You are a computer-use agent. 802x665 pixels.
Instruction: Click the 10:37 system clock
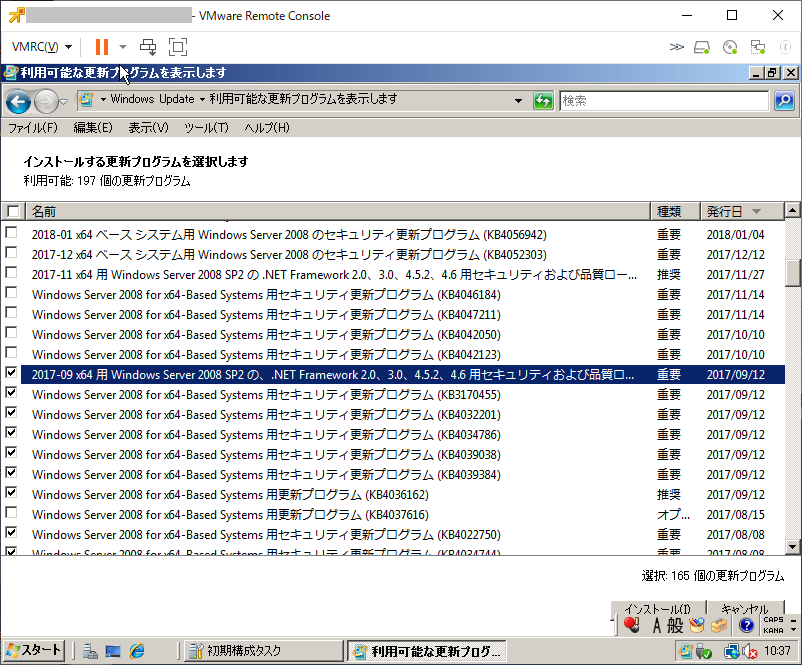pyautogui.click(x=777, y=651)
